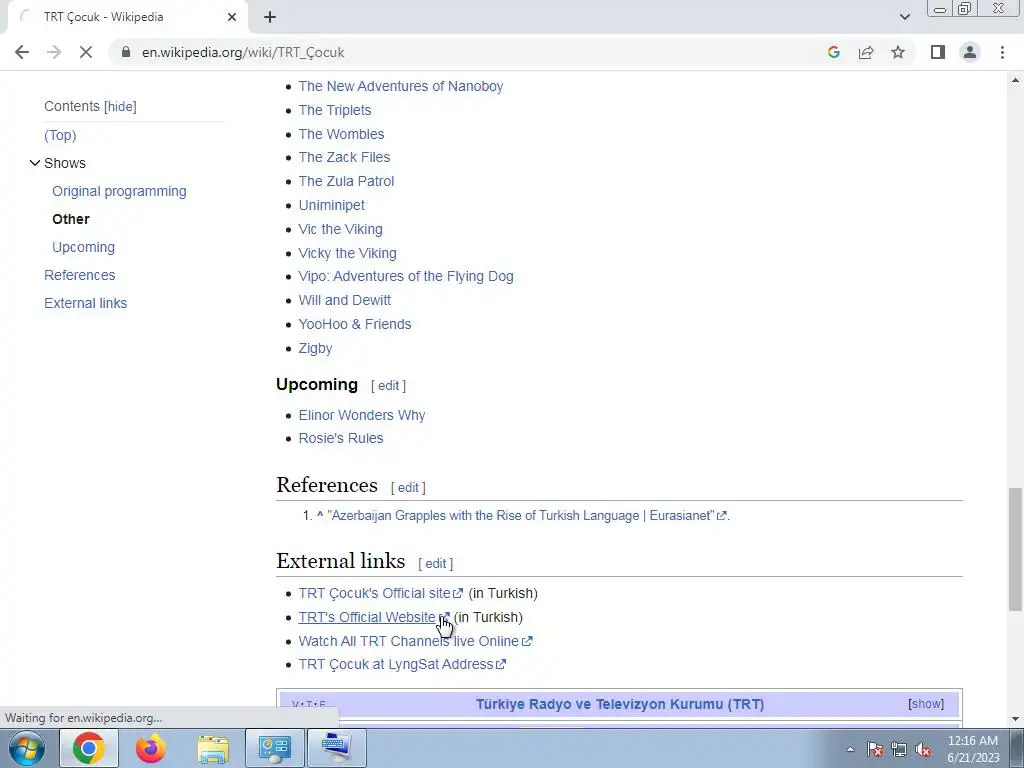Go to References in contents sidebar
The width and height of the screenshot is (1024, 768).
click(x=80, y=276)
